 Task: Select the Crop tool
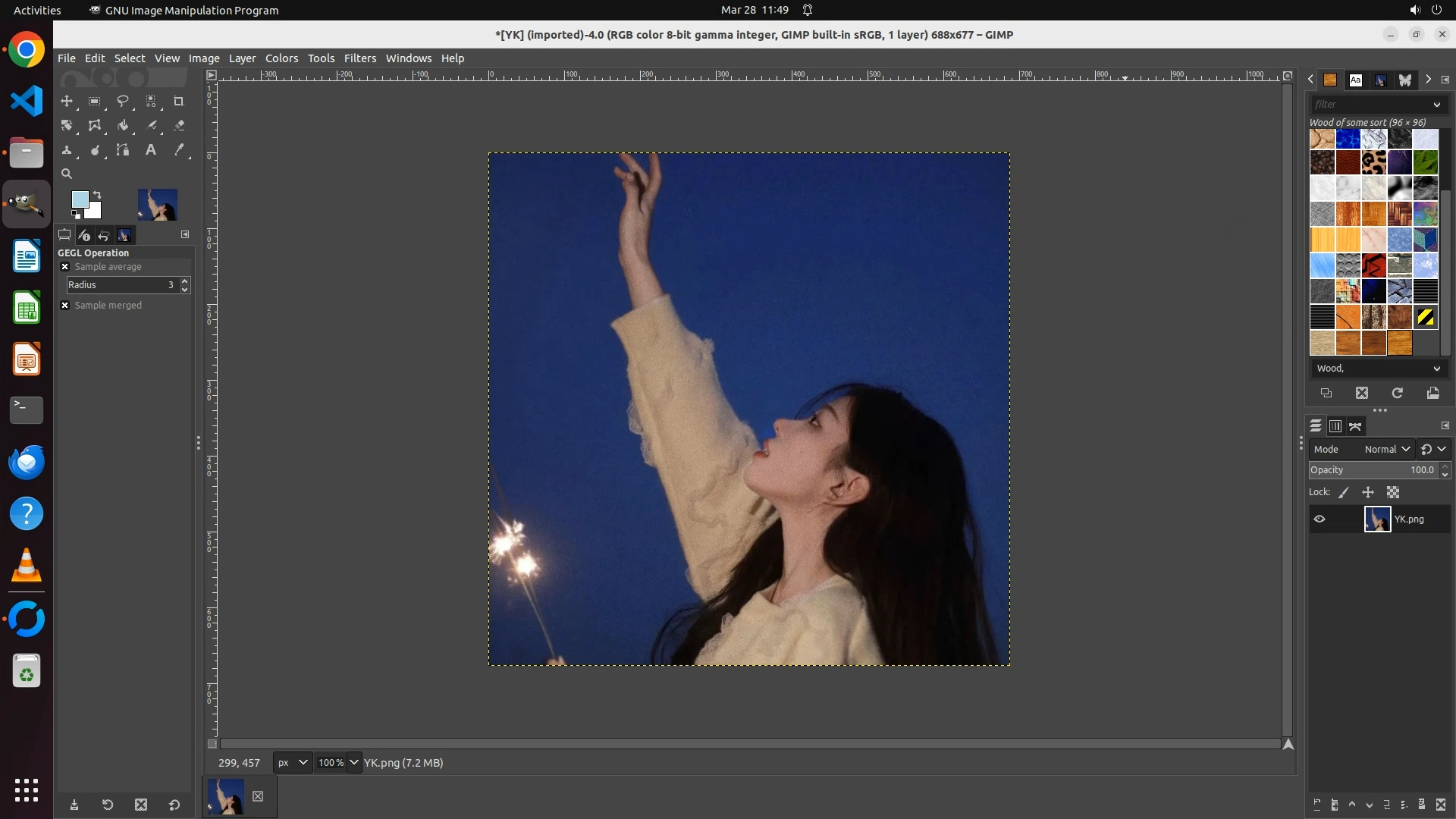[179, 101]
